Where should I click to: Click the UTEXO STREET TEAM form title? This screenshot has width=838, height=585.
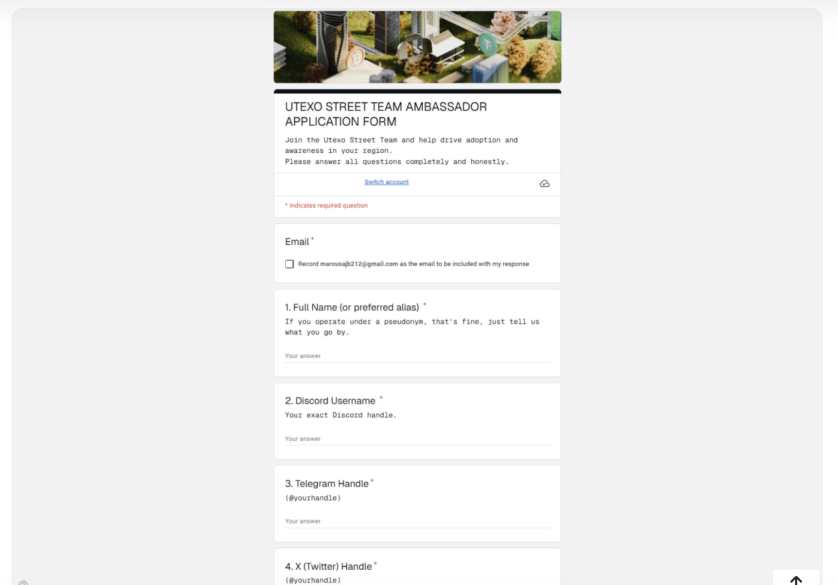[384, 113]
